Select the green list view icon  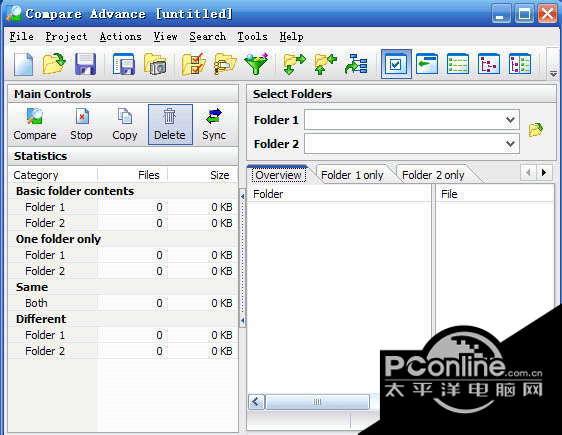(458, 64)
